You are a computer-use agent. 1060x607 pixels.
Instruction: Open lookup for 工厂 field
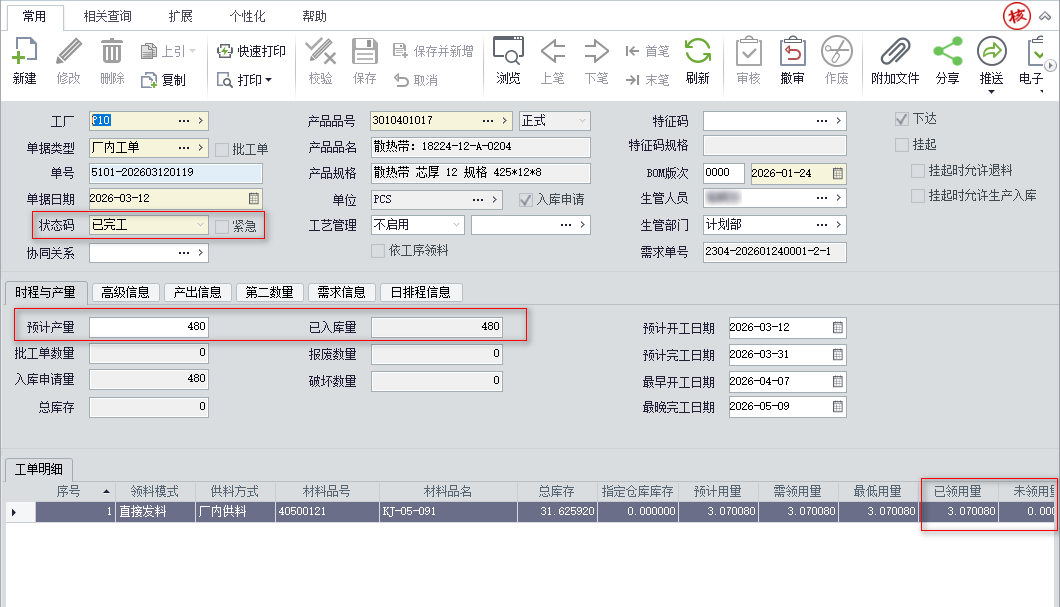[x=184, y=120]
